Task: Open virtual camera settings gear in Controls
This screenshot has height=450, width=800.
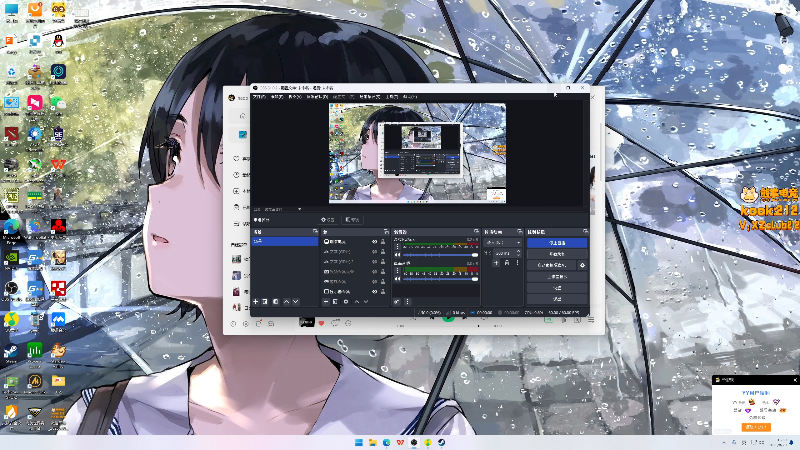Action: coord(582,265)
